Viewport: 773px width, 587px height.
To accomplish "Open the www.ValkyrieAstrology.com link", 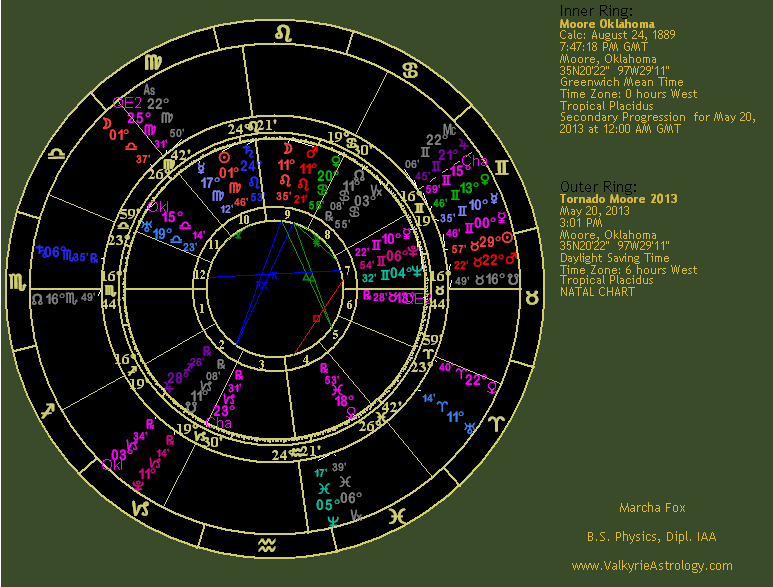I will point(651,566).
